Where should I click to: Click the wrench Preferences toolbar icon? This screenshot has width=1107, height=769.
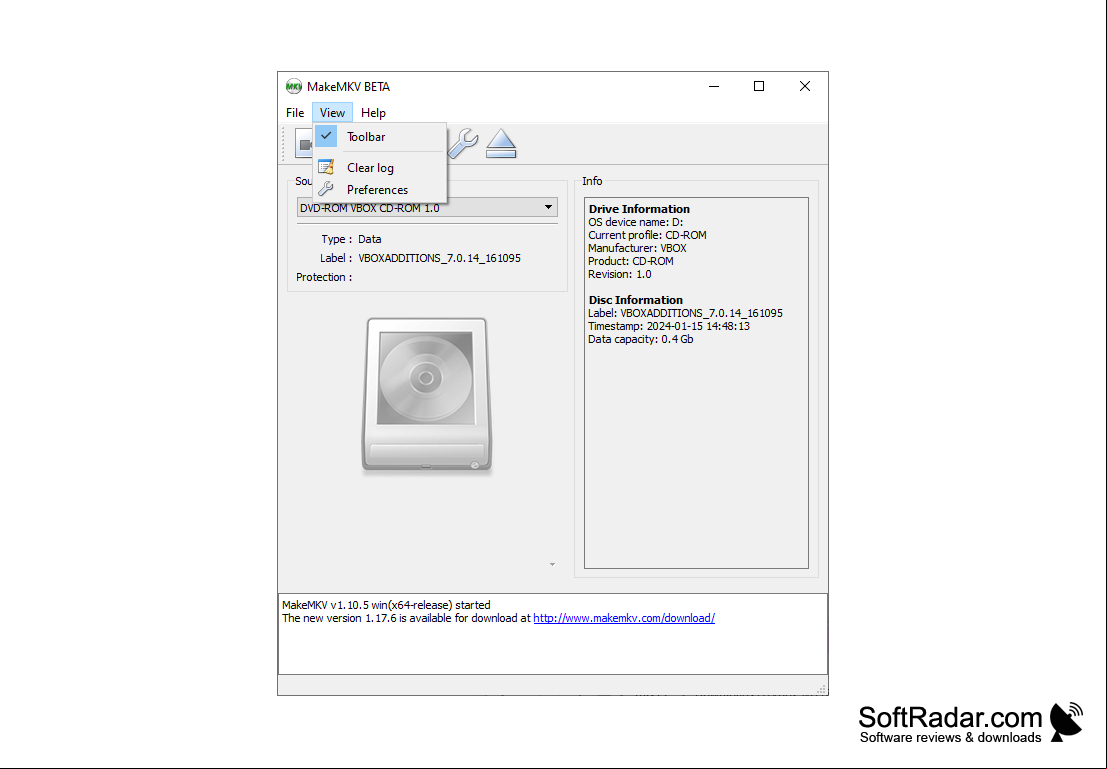pyautogui.click(x=464, y=143)
